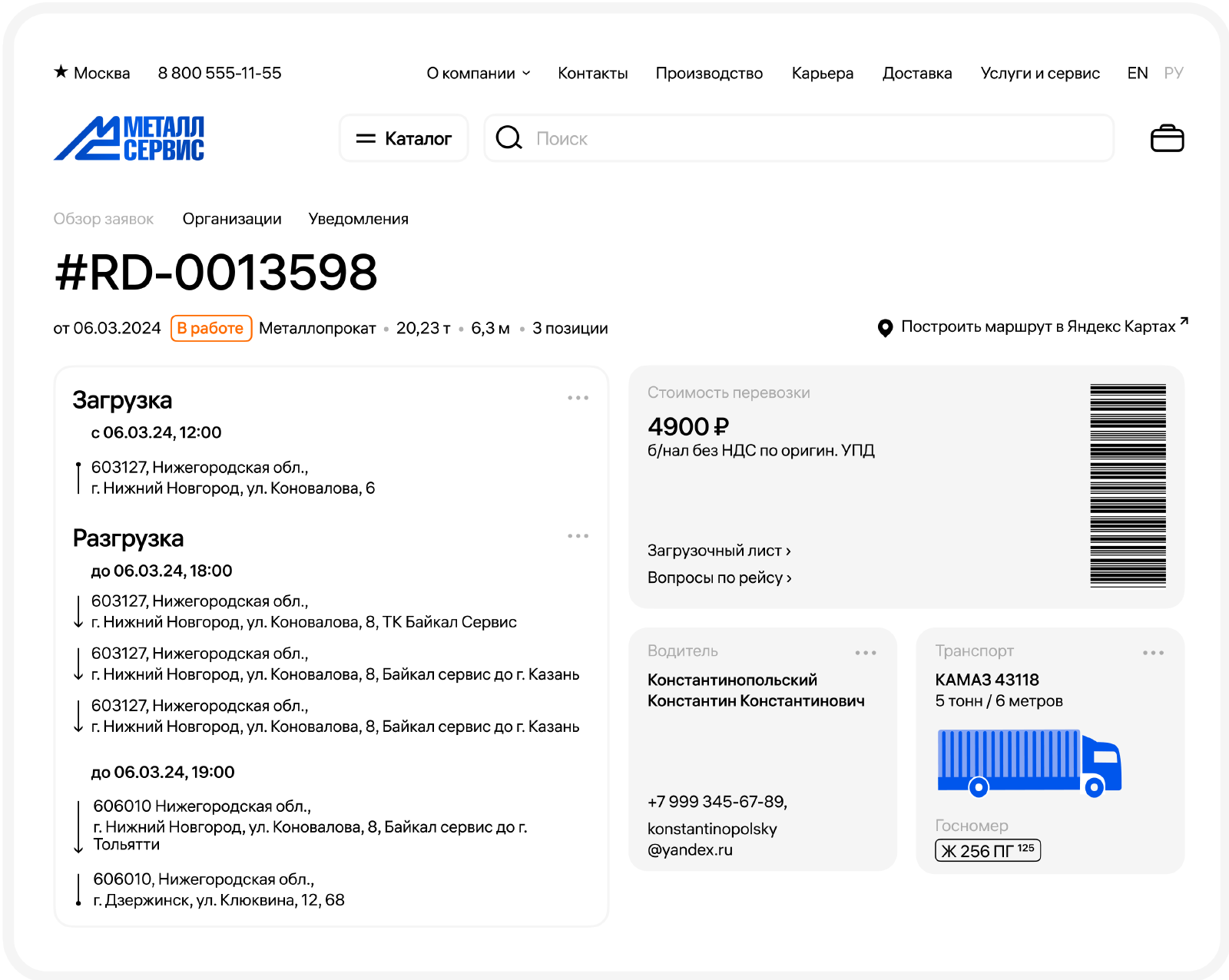1229x980 pixels.
Task: Switch language to EN
Action: click(1137, 73)
